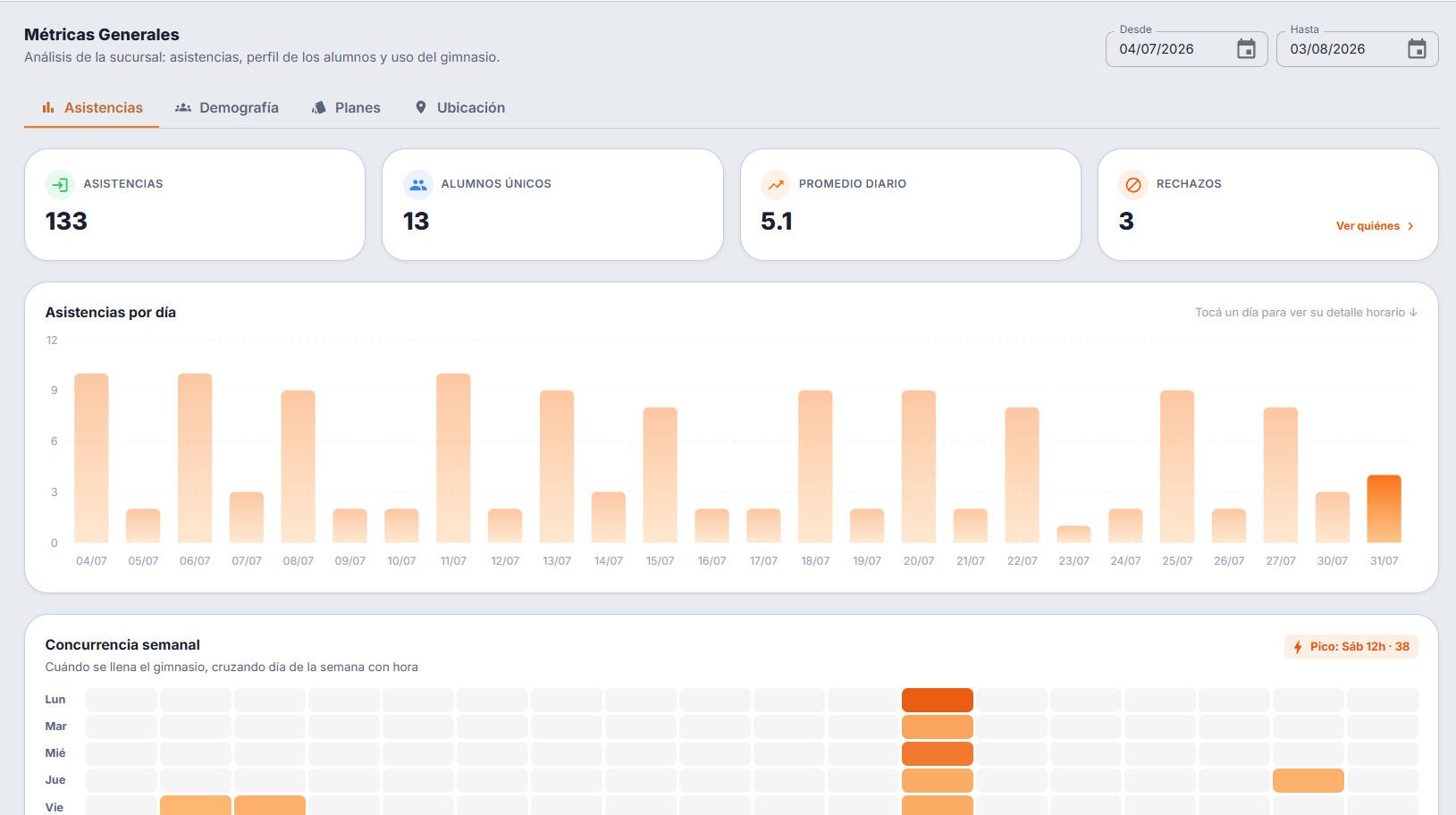The width and height of the screenshot is (1456, 815).
Task: Open the 'Ver quiénes' rejections link
Action: 1375,226
